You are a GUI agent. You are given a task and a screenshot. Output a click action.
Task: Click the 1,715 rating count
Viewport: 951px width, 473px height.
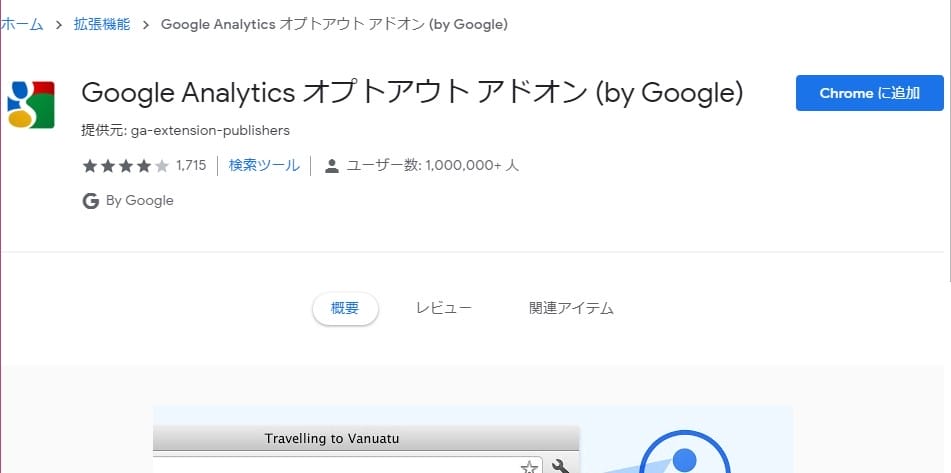click(x=190, y=166)
